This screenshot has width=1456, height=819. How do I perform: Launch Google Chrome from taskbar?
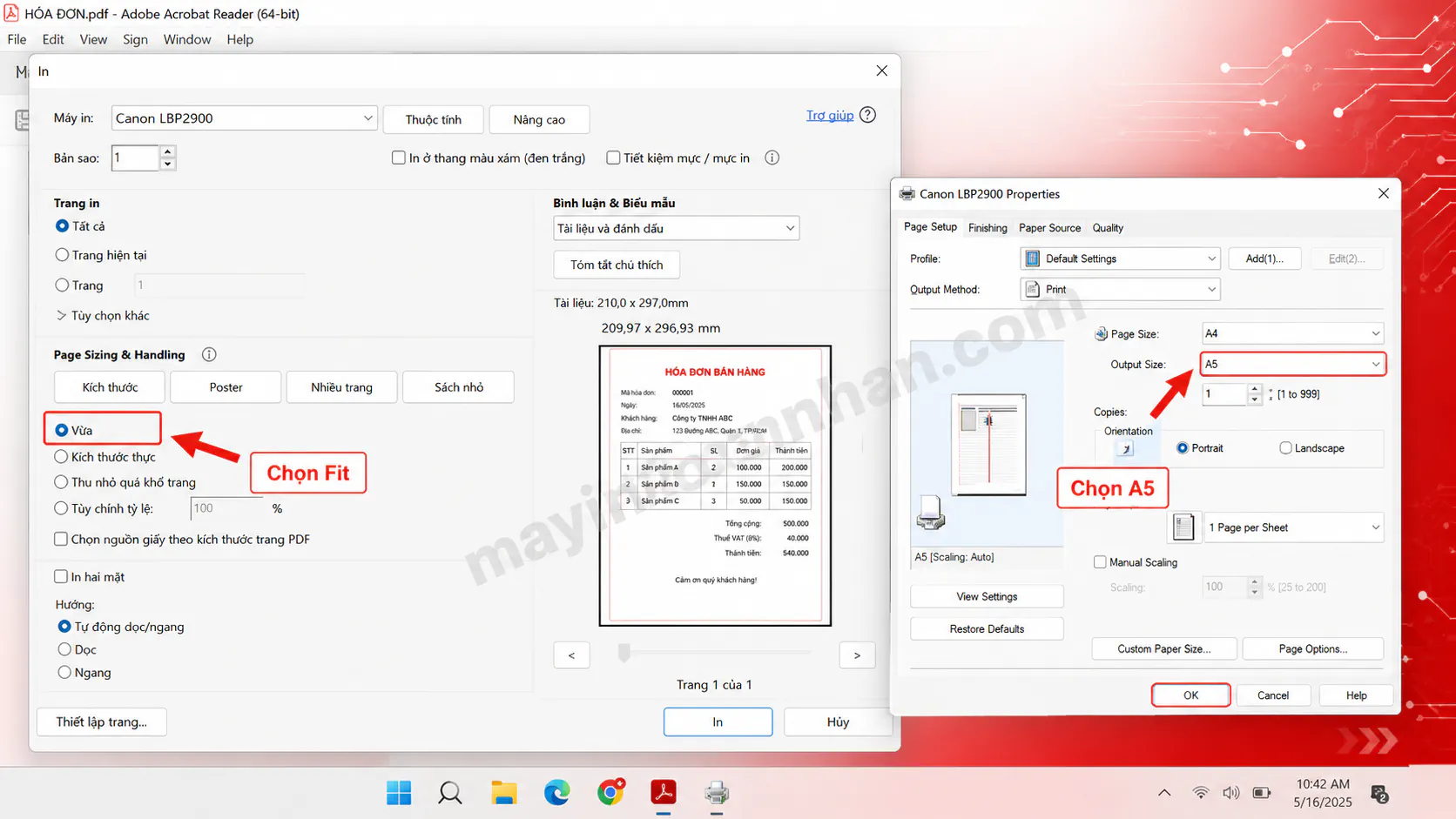610,792
